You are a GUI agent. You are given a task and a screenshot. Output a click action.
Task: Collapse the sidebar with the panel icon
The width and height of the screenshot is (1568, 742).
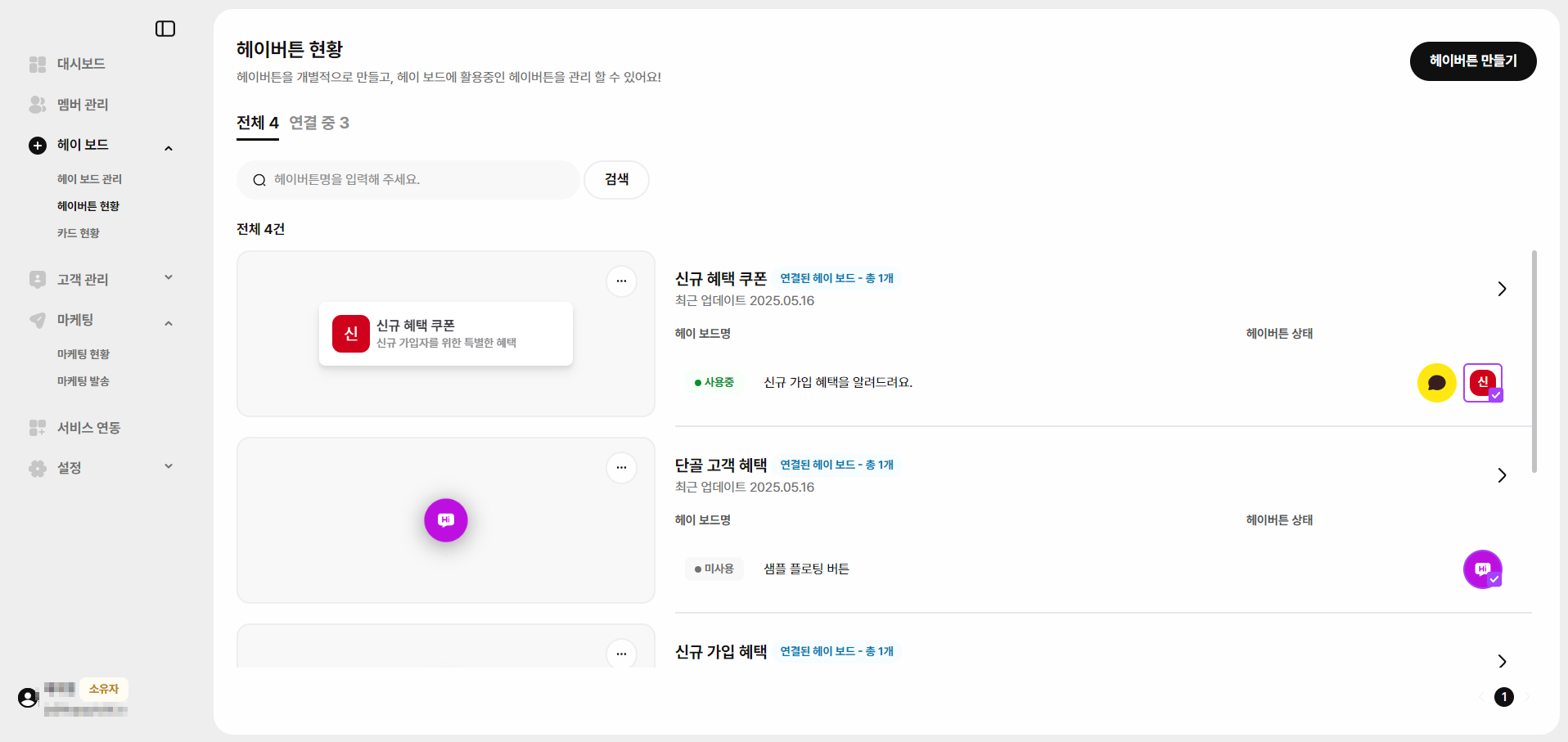point(165,29)
